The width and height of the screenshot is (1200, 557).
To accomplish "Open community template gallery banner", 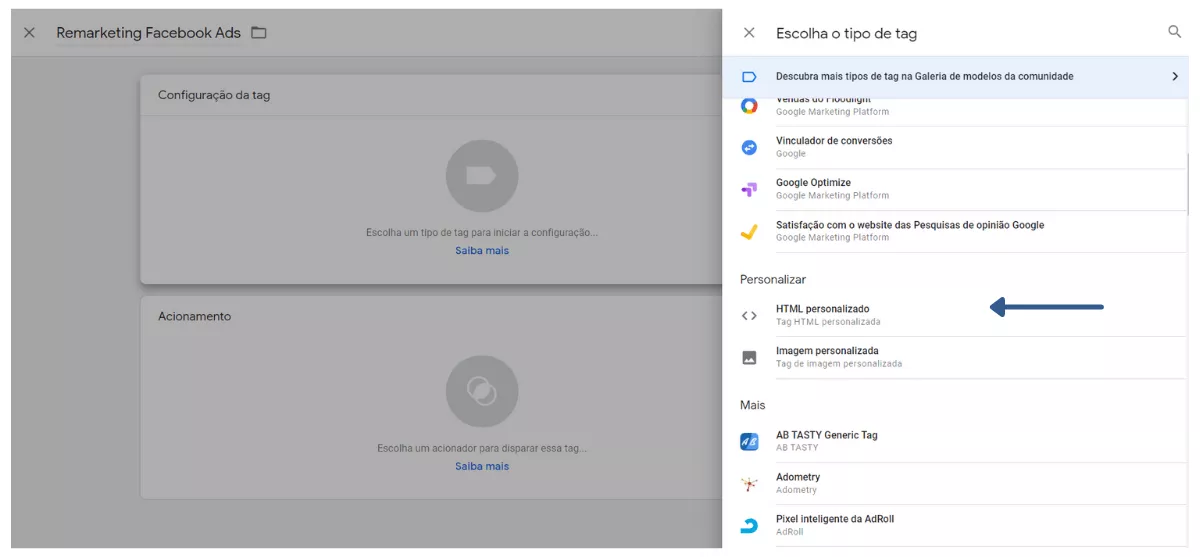I will pos(955,76).
